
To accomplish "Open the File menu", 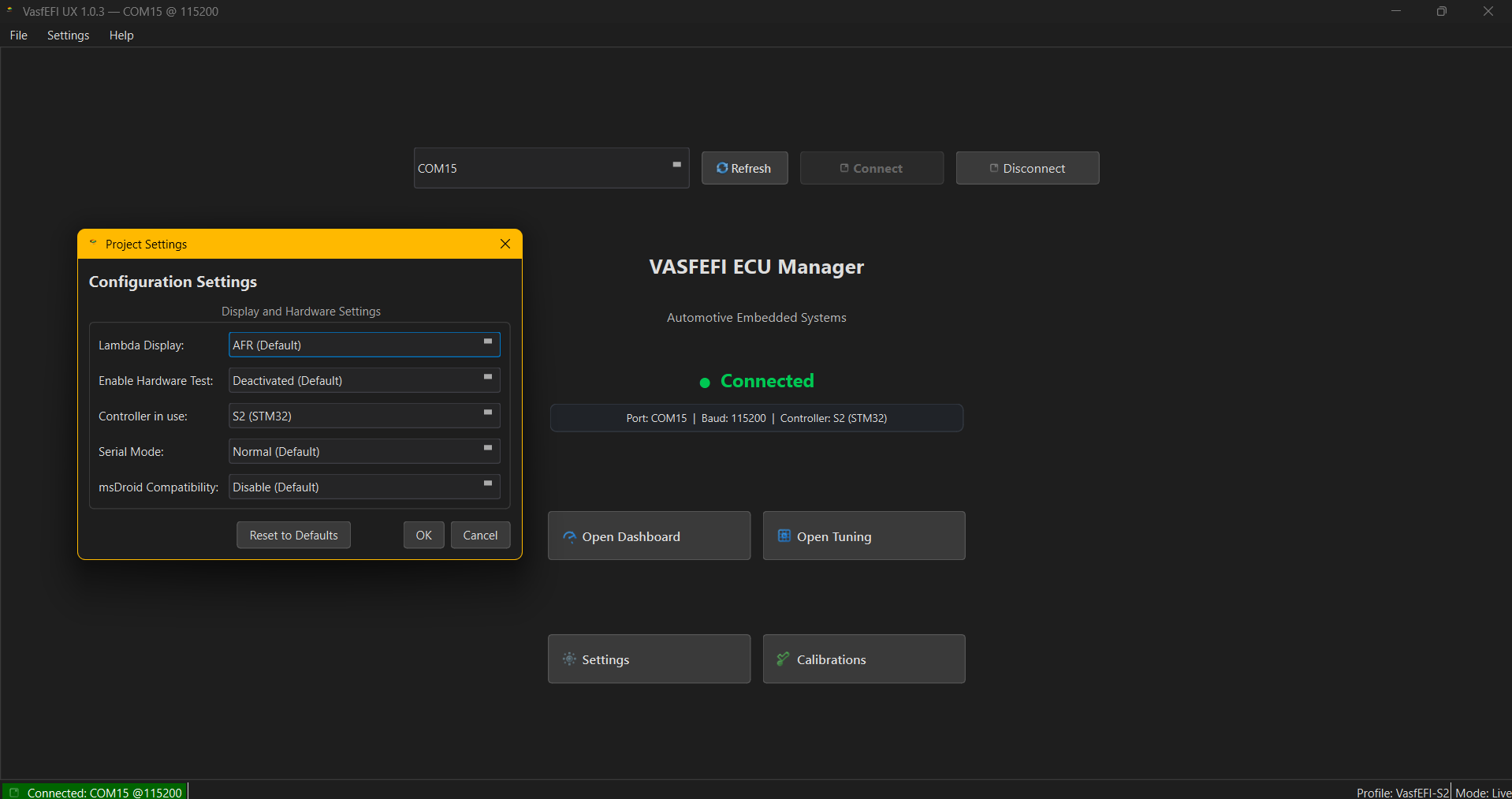I will coord(18,35).
